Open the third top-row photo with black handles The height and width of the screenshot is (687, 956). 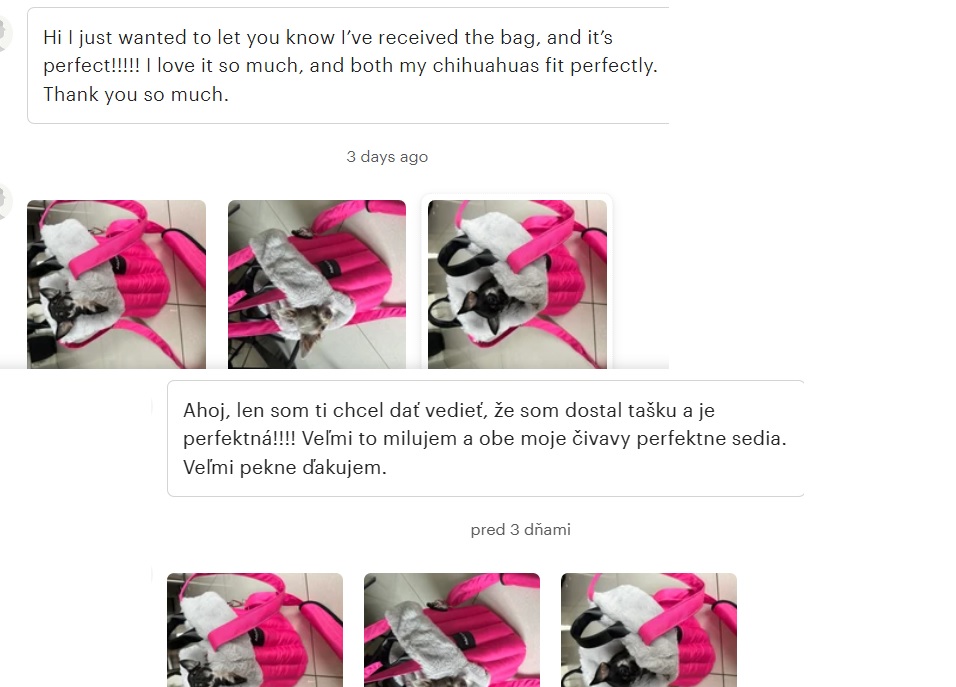(518, 284)
